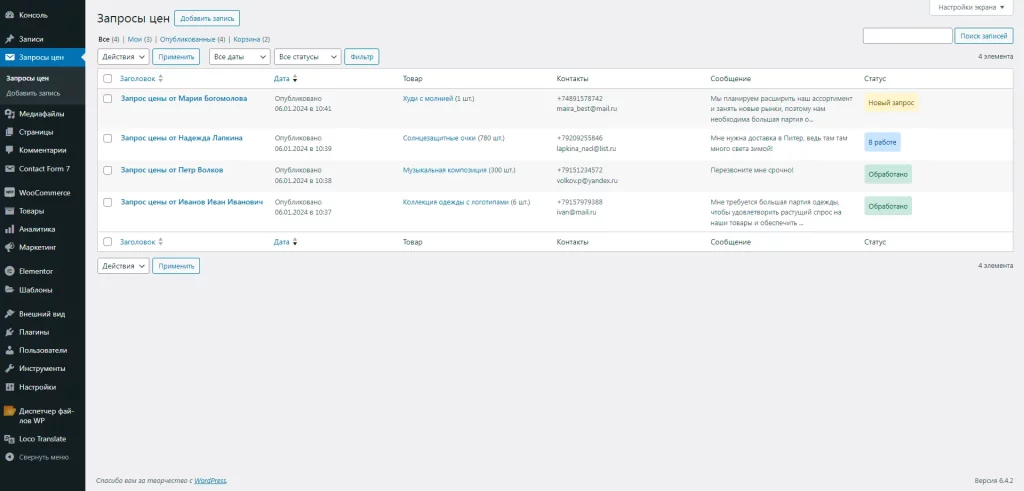Click the Loco Translate icon

pyautogui.click(x=10, y=439)
